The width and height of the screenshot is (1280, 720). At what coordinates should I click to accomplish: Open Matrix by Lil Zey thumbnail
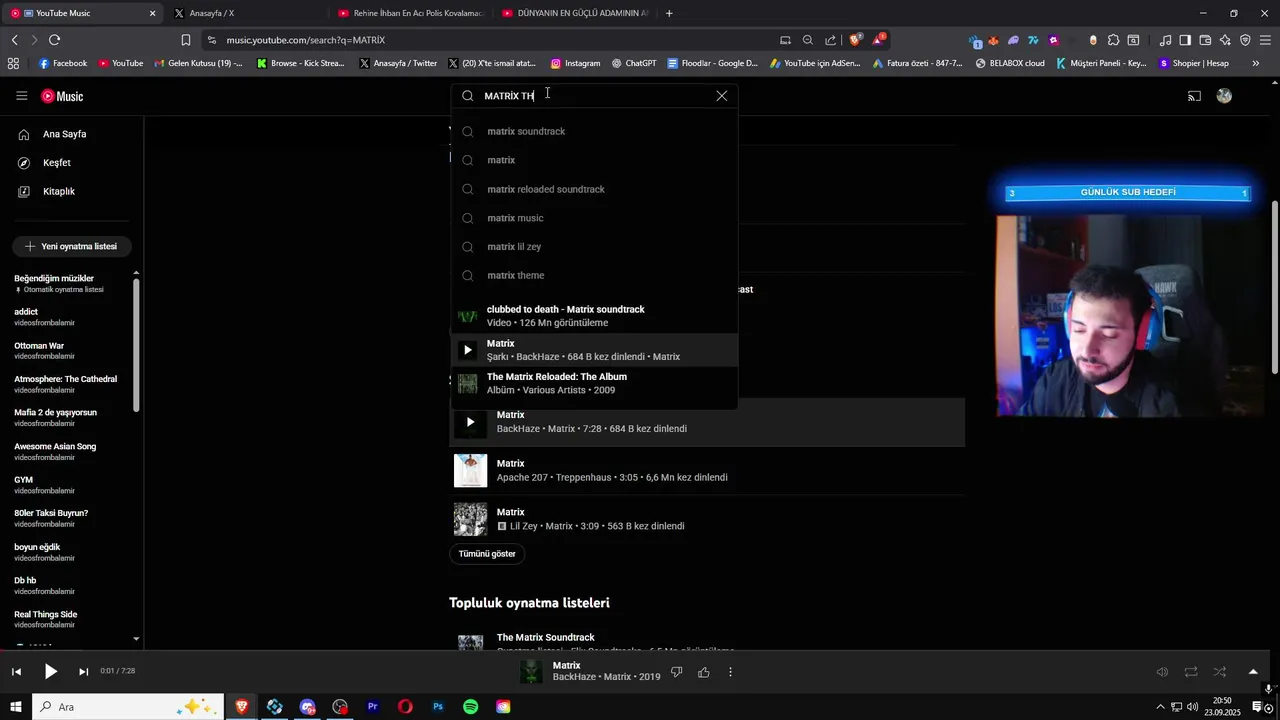[x=471, y=519]
